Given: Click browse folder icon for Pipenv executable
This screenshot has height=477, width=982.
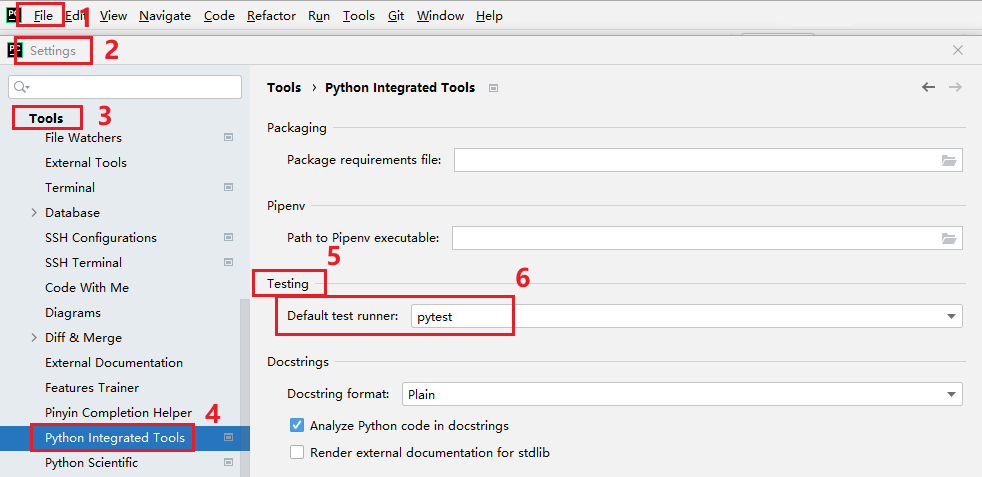Looking at the screenshot, I should pos(949,238).
